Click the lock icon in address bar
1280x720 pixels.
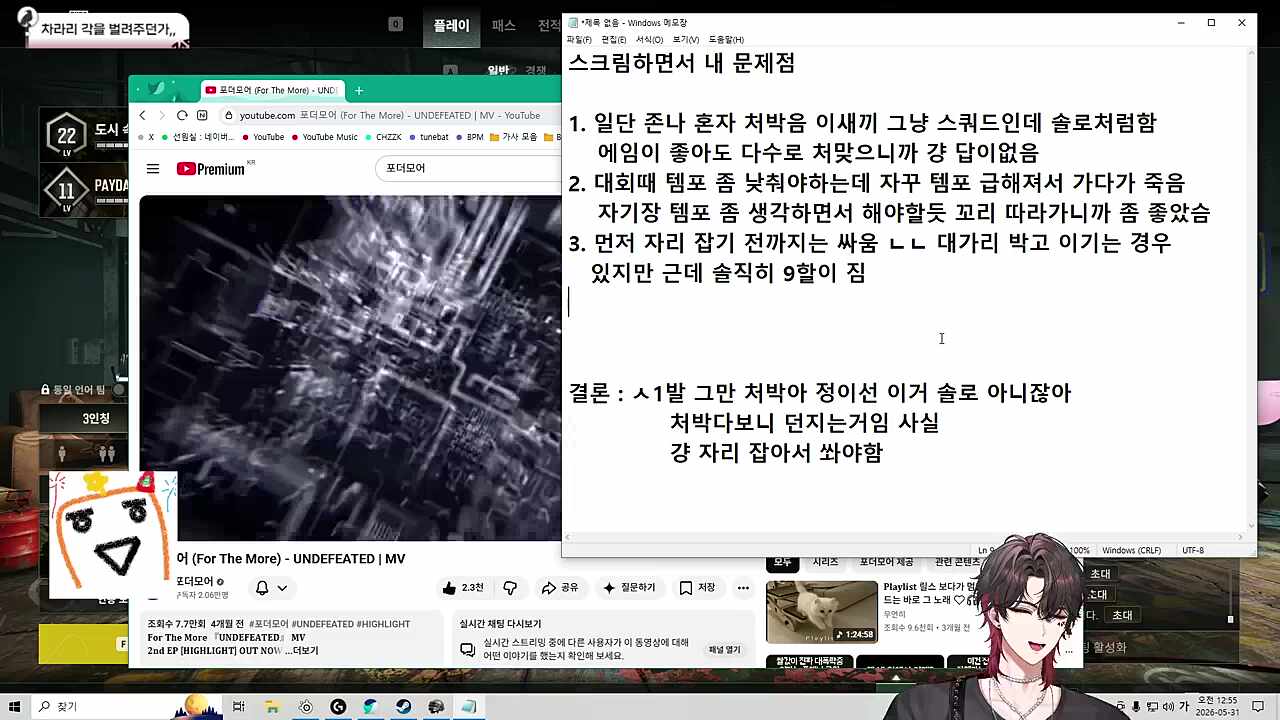pyautogui.click(x=229, y=116)
